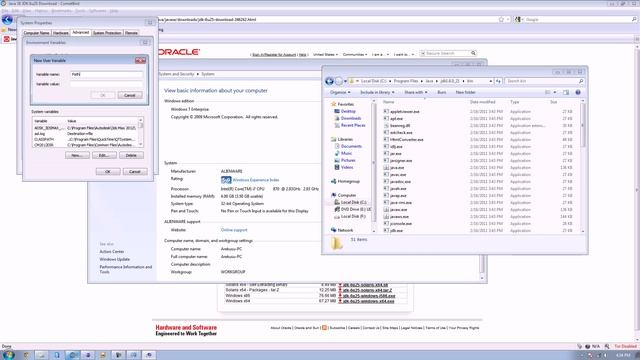640x360 pixels.
Task: Toggle the Explorer preview pane icon
Action: (x=566, y=93)
